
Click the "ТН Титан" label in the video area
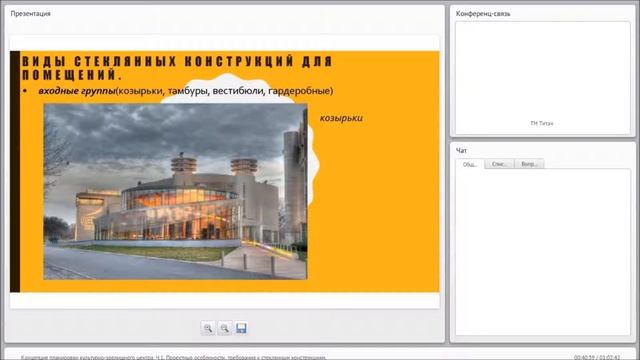click(x=542, y=123)
